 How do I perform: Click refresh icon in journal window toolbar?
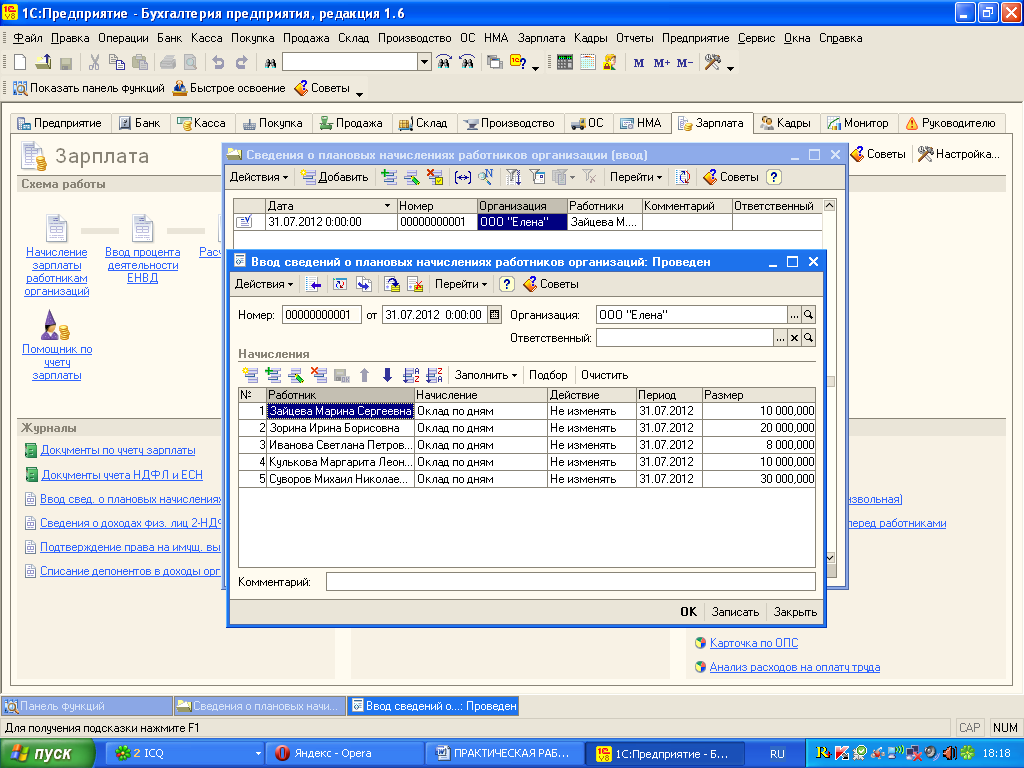tap(683, 177)
